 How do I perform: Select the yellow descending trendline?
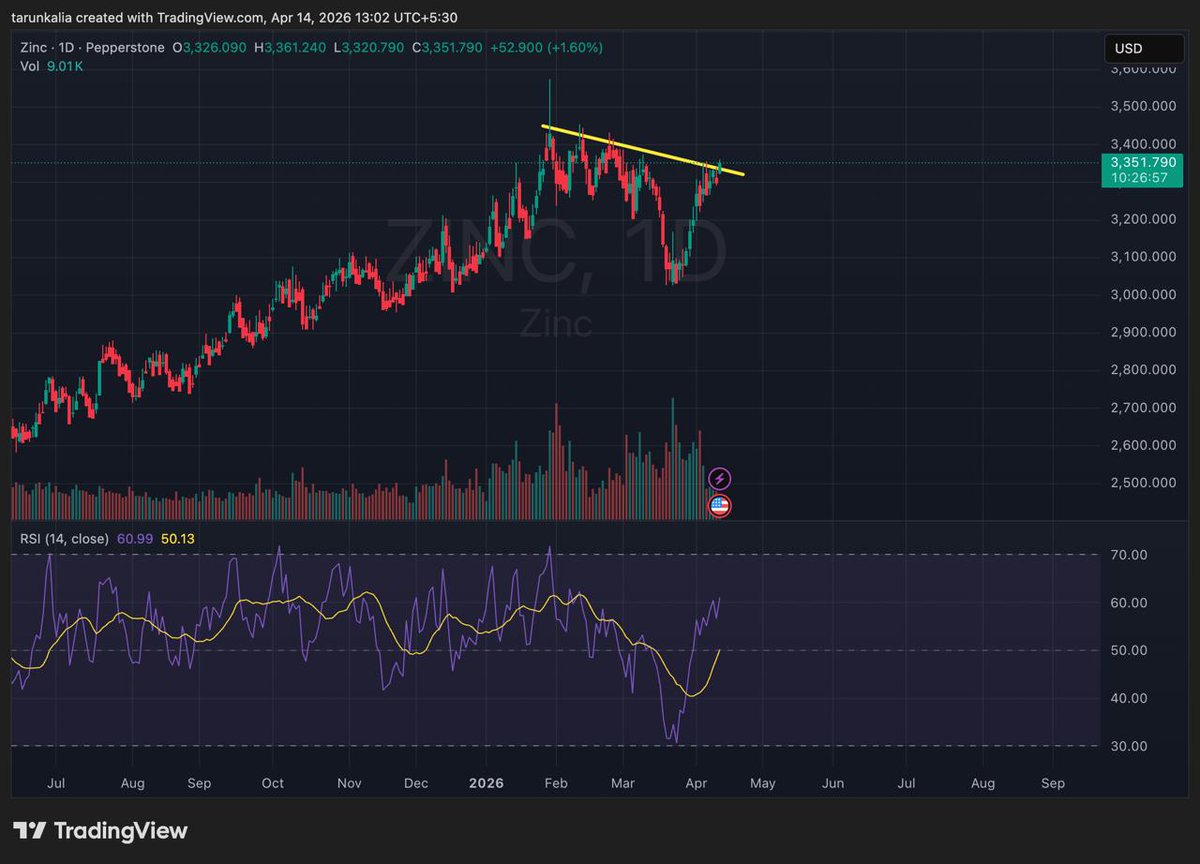tap(643, 151)
